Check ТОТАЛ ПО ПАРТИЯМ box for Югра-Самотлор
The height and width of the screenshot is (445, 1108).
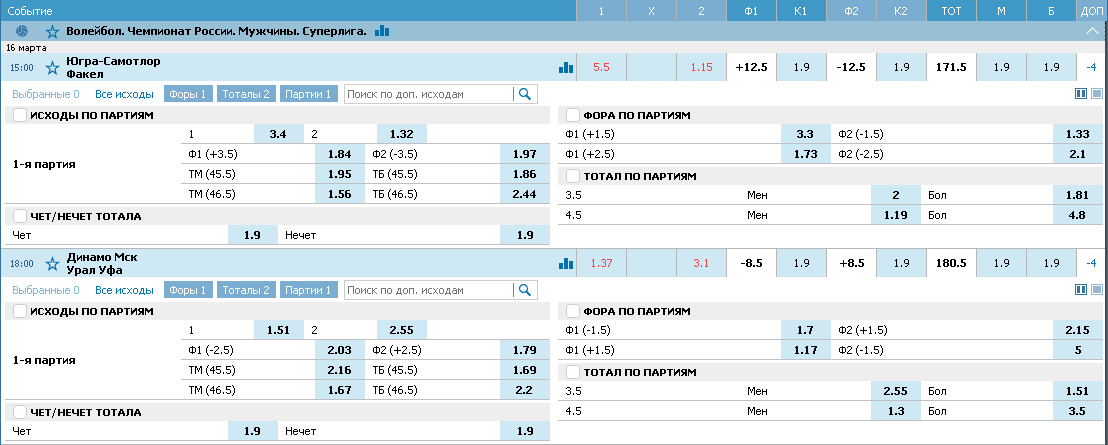pos(573,177)
